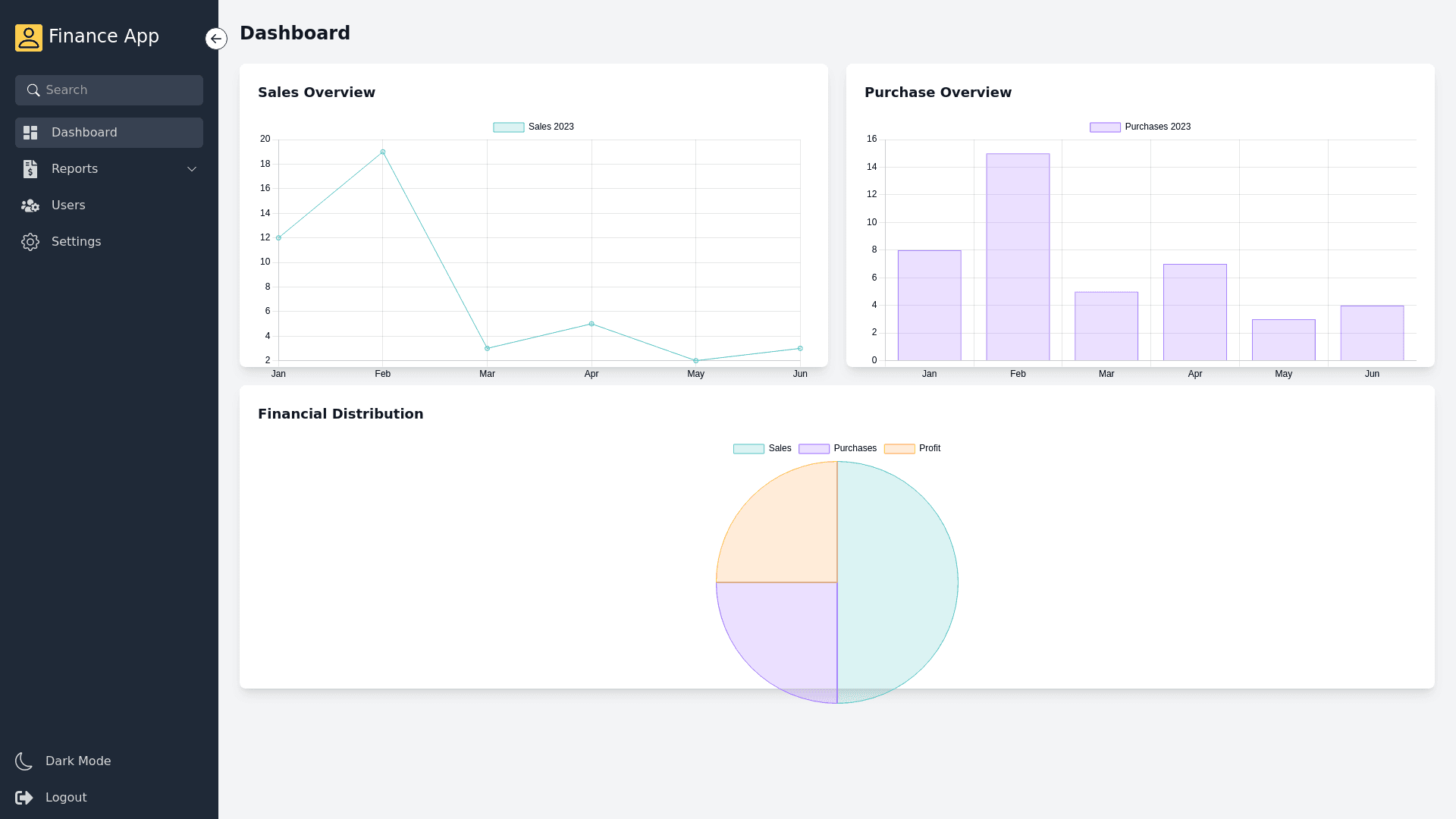Click the search magnifier icon
Image resolution: width=1456 pixels, height=819 pixels.
pyautogui.click(x=33, y=90)
